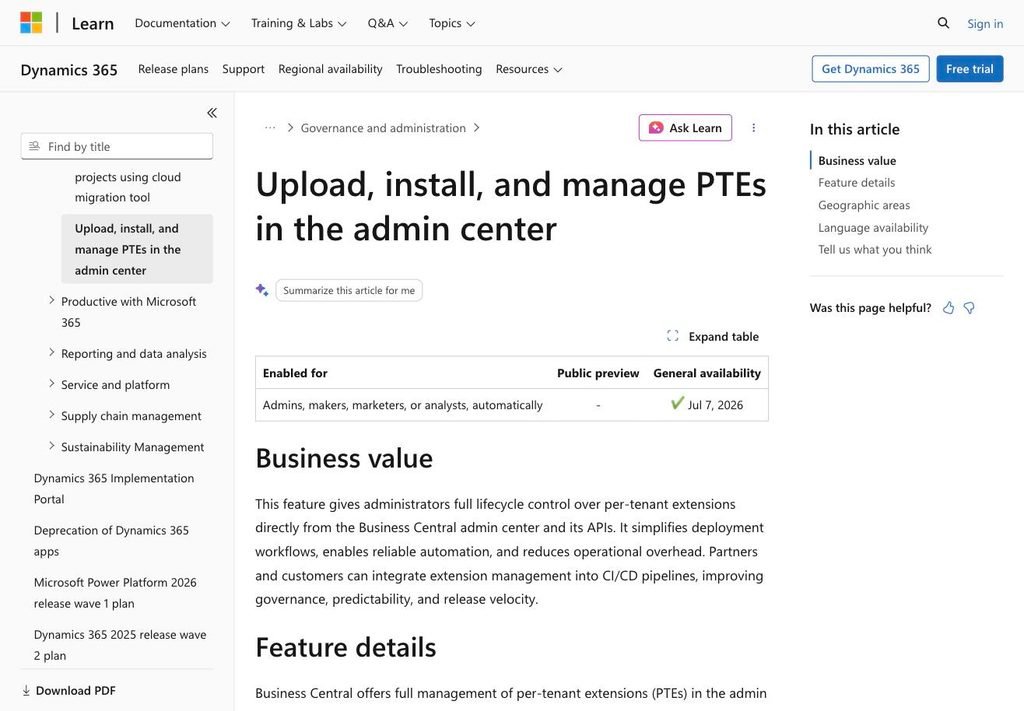Click Admins, makers, marketers table cell
Screen dimensions: 1024x711
tap(402, 405)
